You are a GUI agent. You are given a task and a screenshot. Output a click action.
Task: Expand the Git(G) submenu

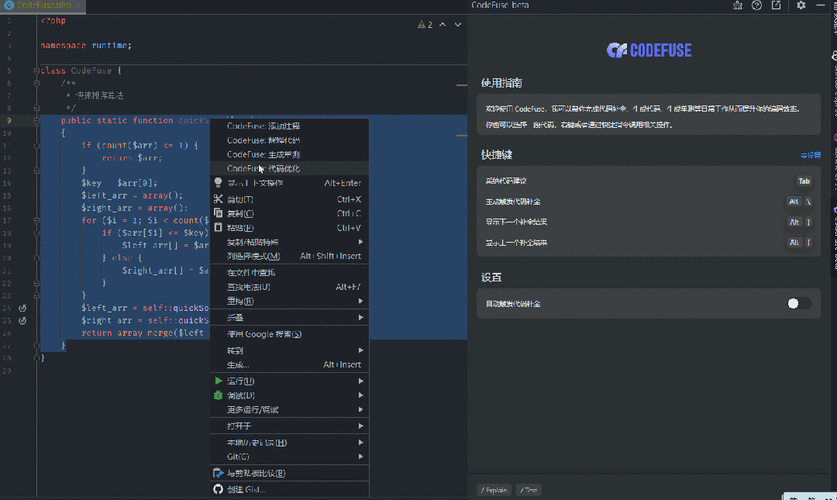click(x=289, y=457)
